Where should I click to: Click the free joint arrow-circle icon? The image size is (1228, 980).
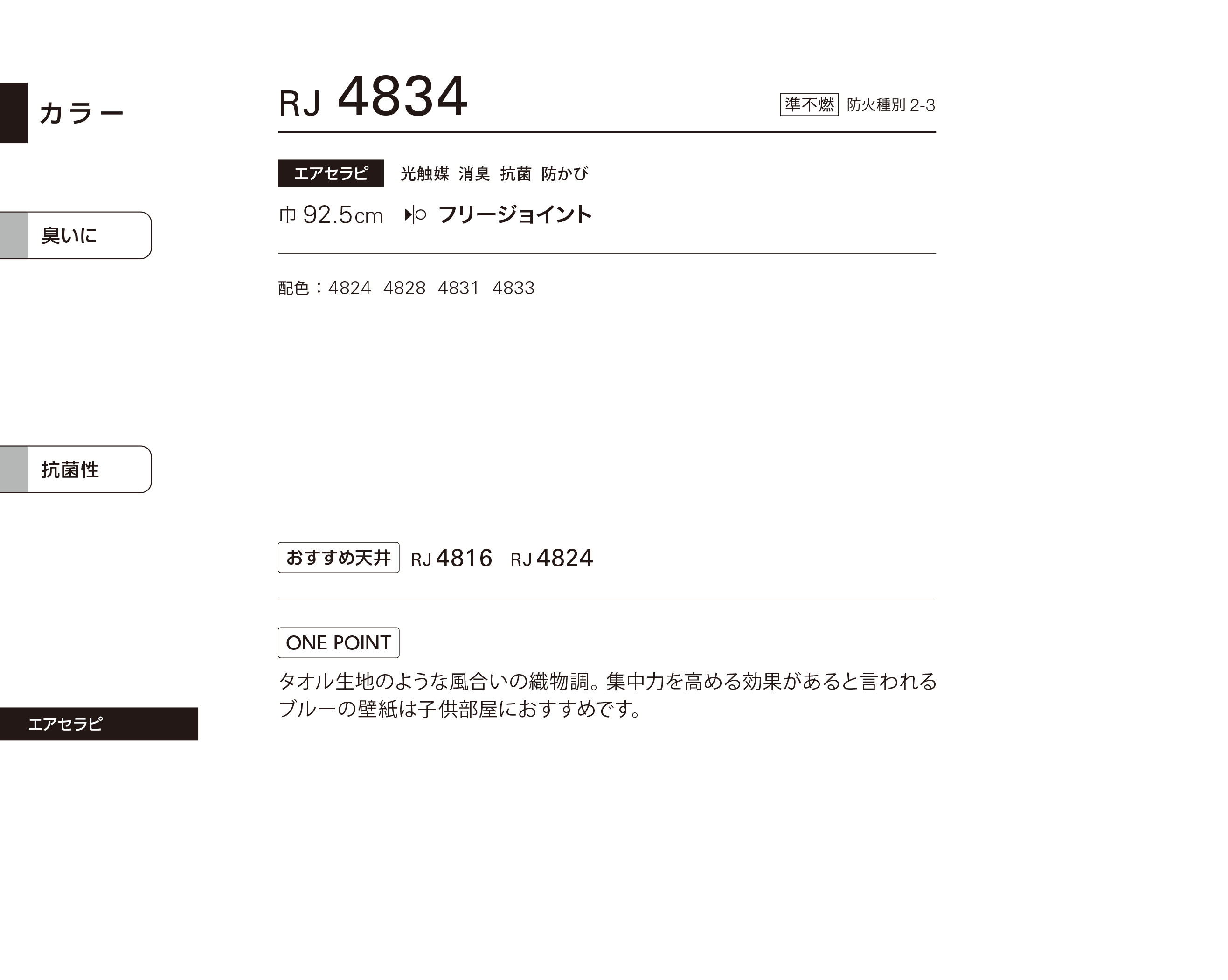tap(415, 215)
